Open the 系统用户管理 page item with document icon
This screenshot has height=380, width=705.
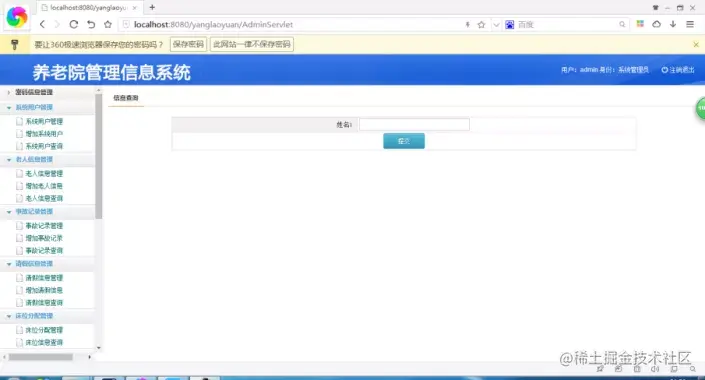pyautogui.click(x=44, y=121)
